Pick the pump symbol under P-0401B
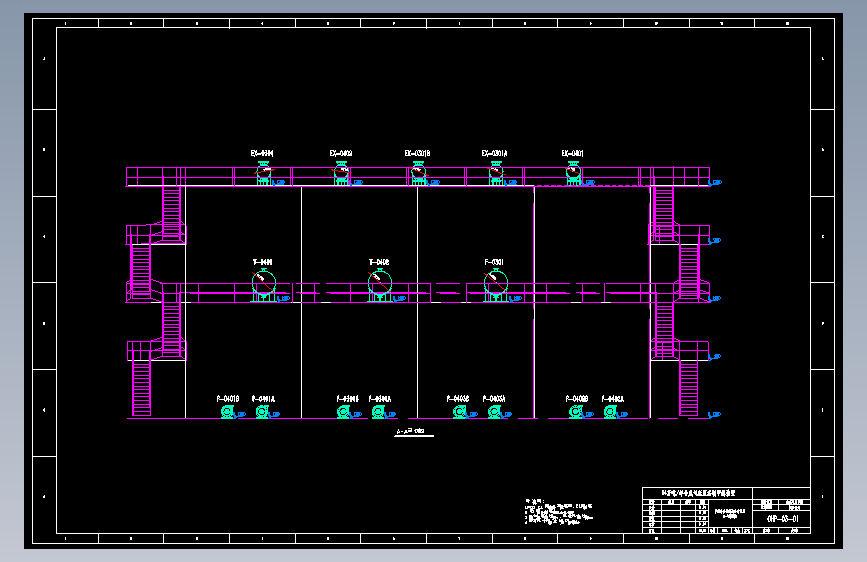867x562 pixels. point(227,412)
